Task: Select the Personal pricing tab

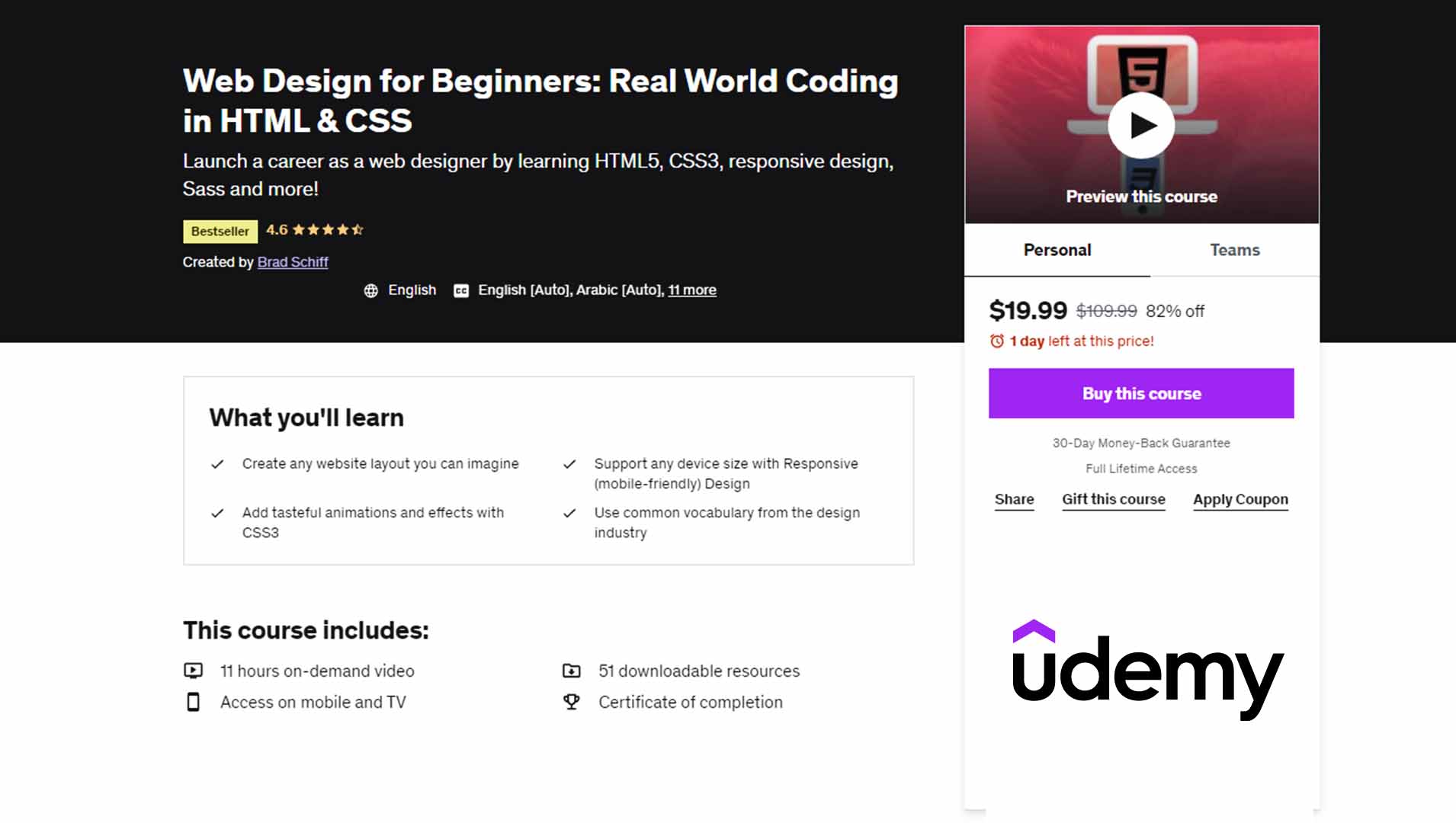Action: [x=1057, y=250]
